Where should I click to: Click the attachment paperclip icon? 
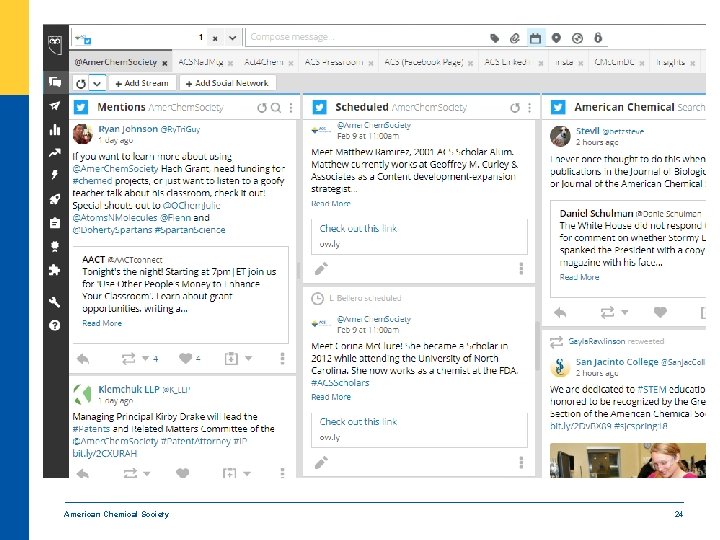(x=515, y=38)
